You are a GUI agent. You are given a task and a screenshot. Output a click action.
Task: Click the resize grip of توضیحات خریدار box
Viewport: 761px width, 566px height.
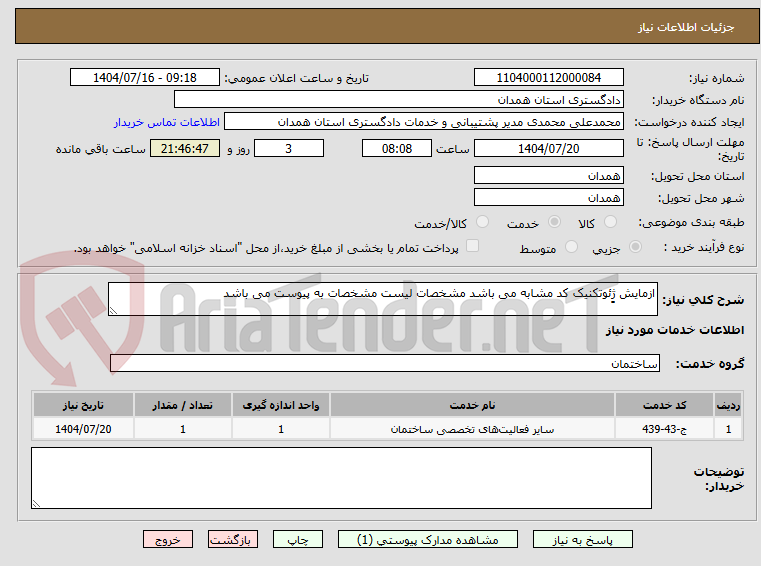click(36, 504)
